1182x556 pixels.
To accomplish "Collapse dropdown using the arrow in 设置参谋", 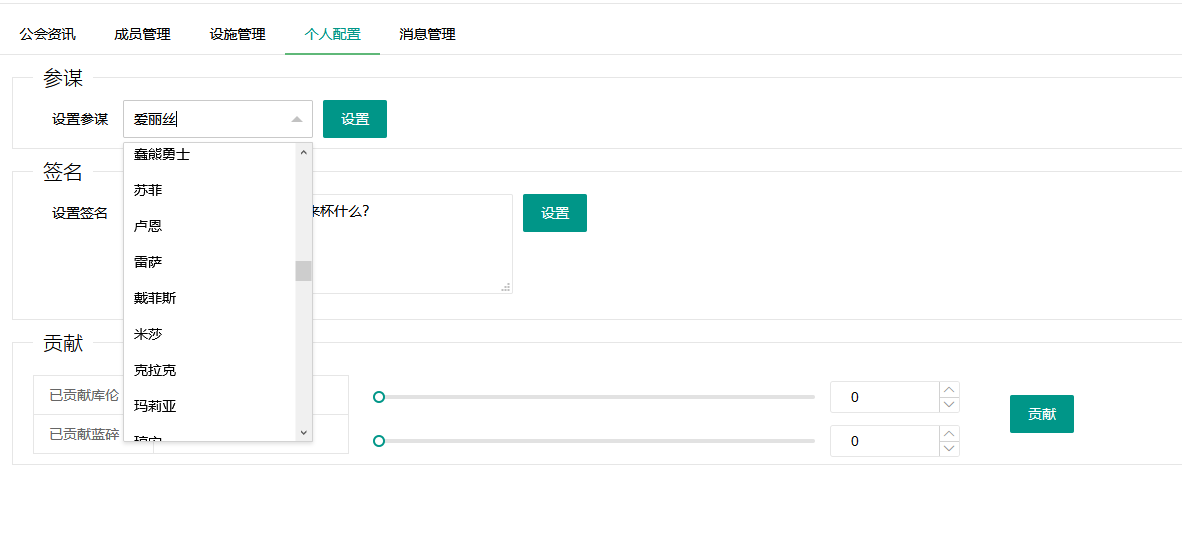I will pyautogui.click(x=297, y=119).
